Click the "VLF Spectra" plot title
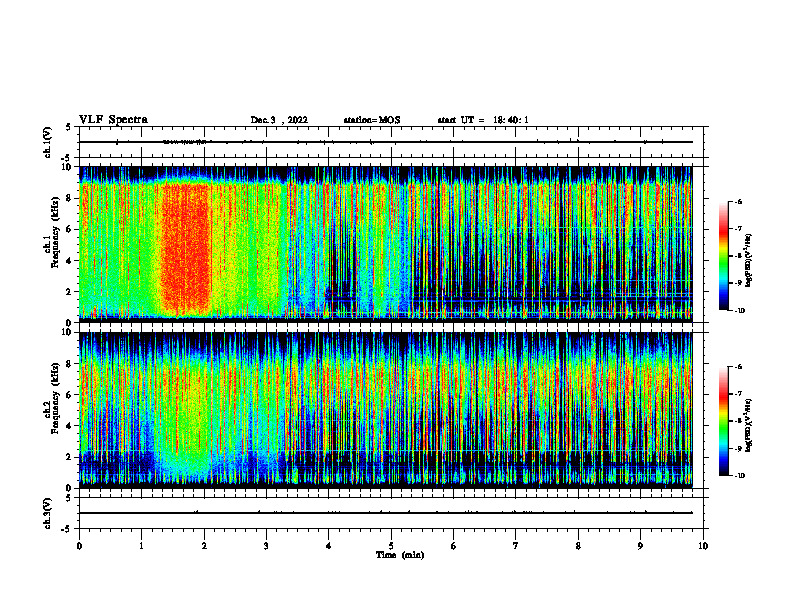 point(113,120)
